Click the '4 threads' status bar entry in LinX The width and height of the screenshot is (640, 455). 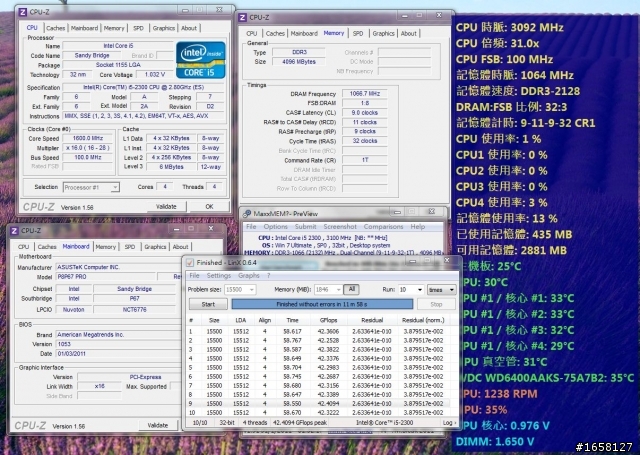tap(255, 423)
